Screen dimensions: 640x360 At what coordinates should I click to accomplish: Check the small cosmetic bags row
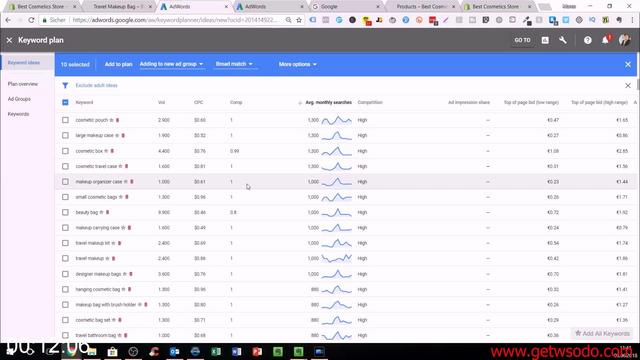pos(65,197)
